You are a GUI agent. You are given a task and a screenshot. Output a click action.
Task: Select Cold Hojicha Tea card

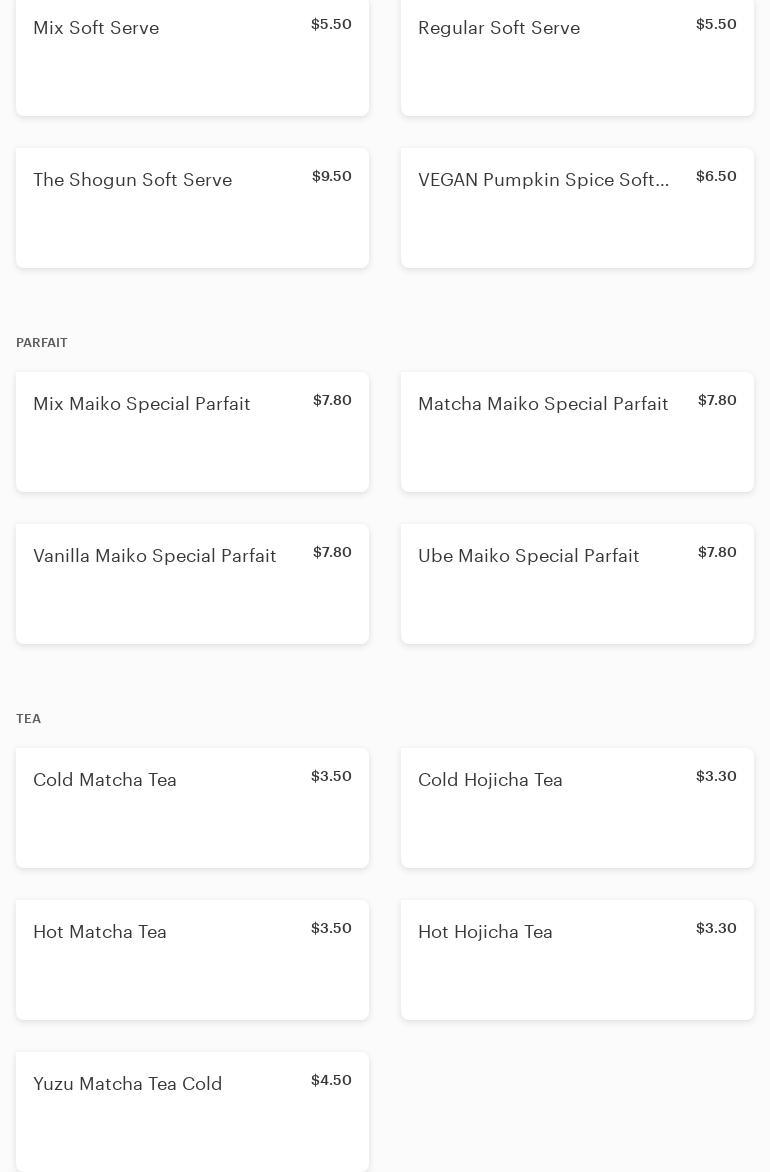[x=577, y=808]
